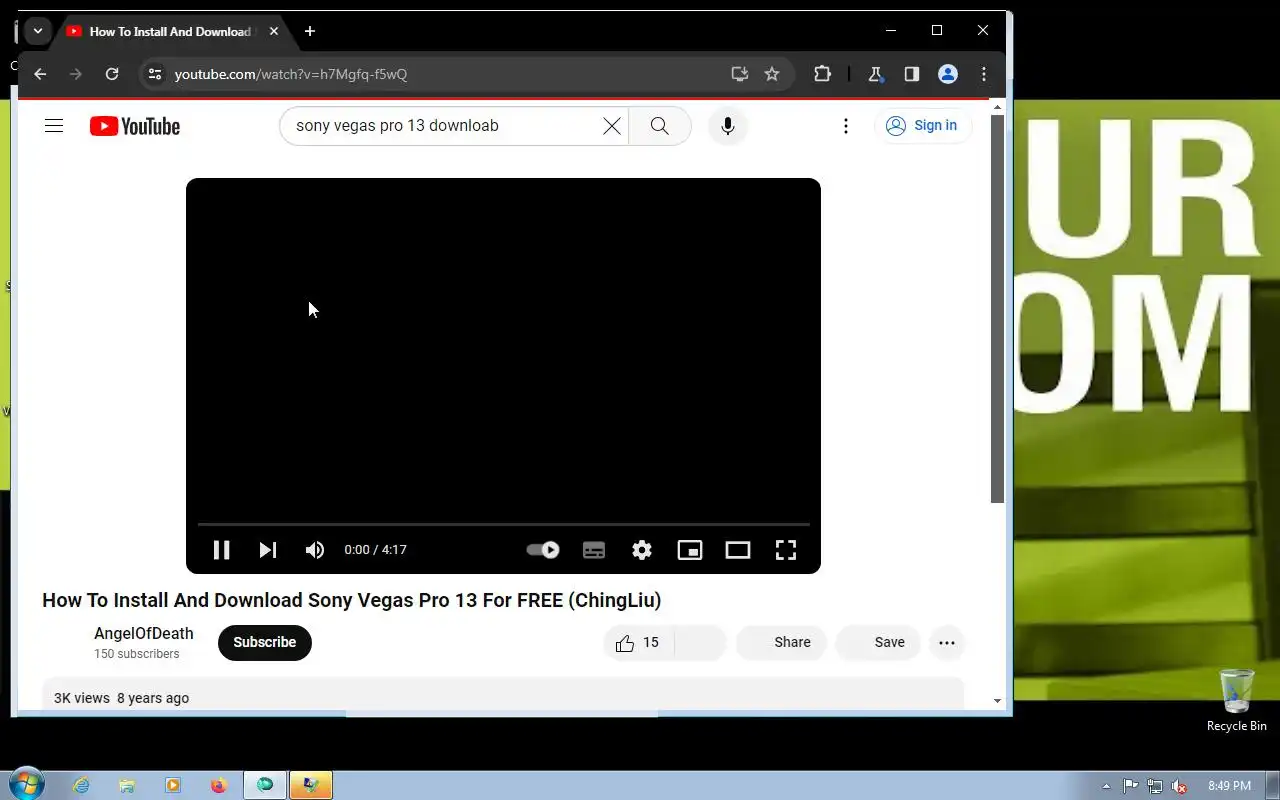Switch to theater mode
The height and width of the screenshot is (800, 1280).
coord(738,550)
